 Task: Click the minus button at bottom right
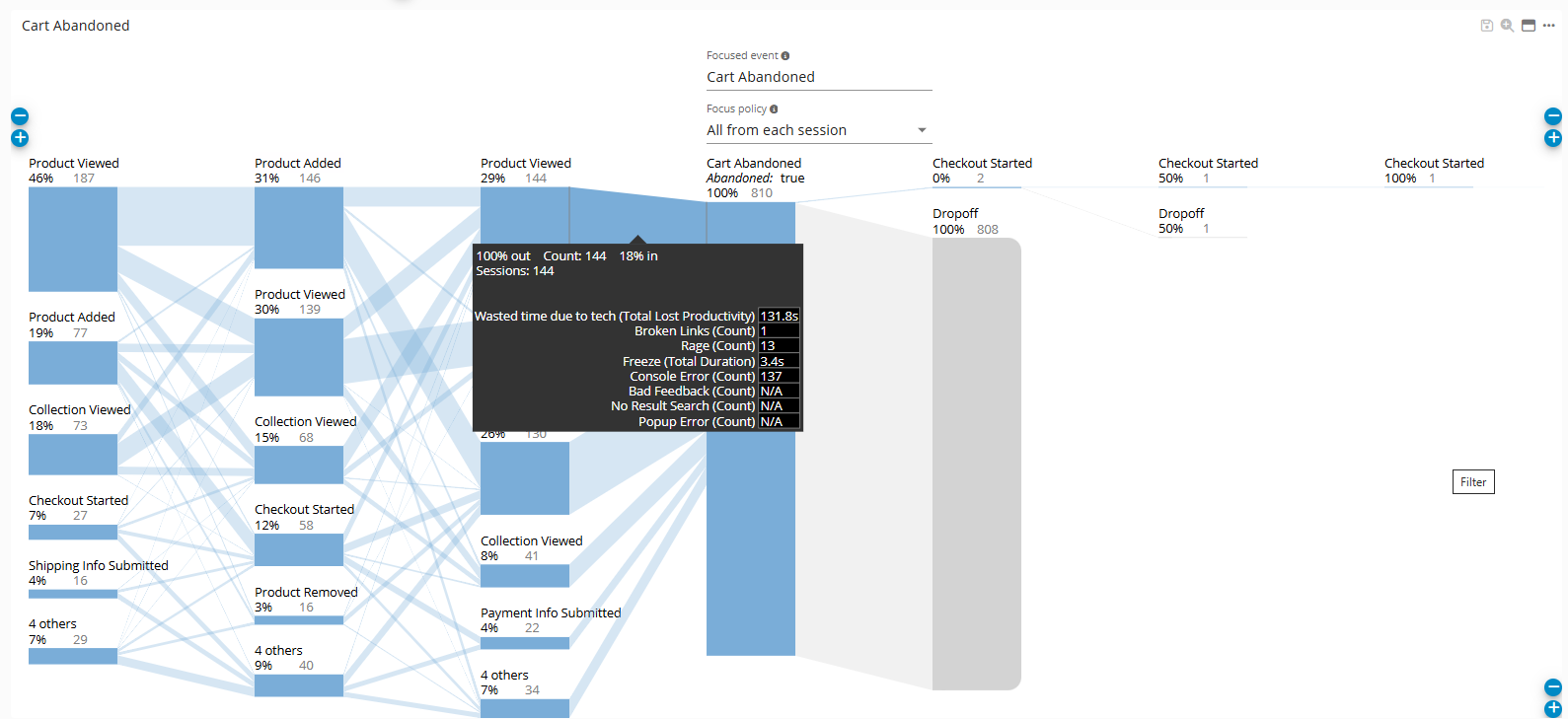pos(1553,687)
